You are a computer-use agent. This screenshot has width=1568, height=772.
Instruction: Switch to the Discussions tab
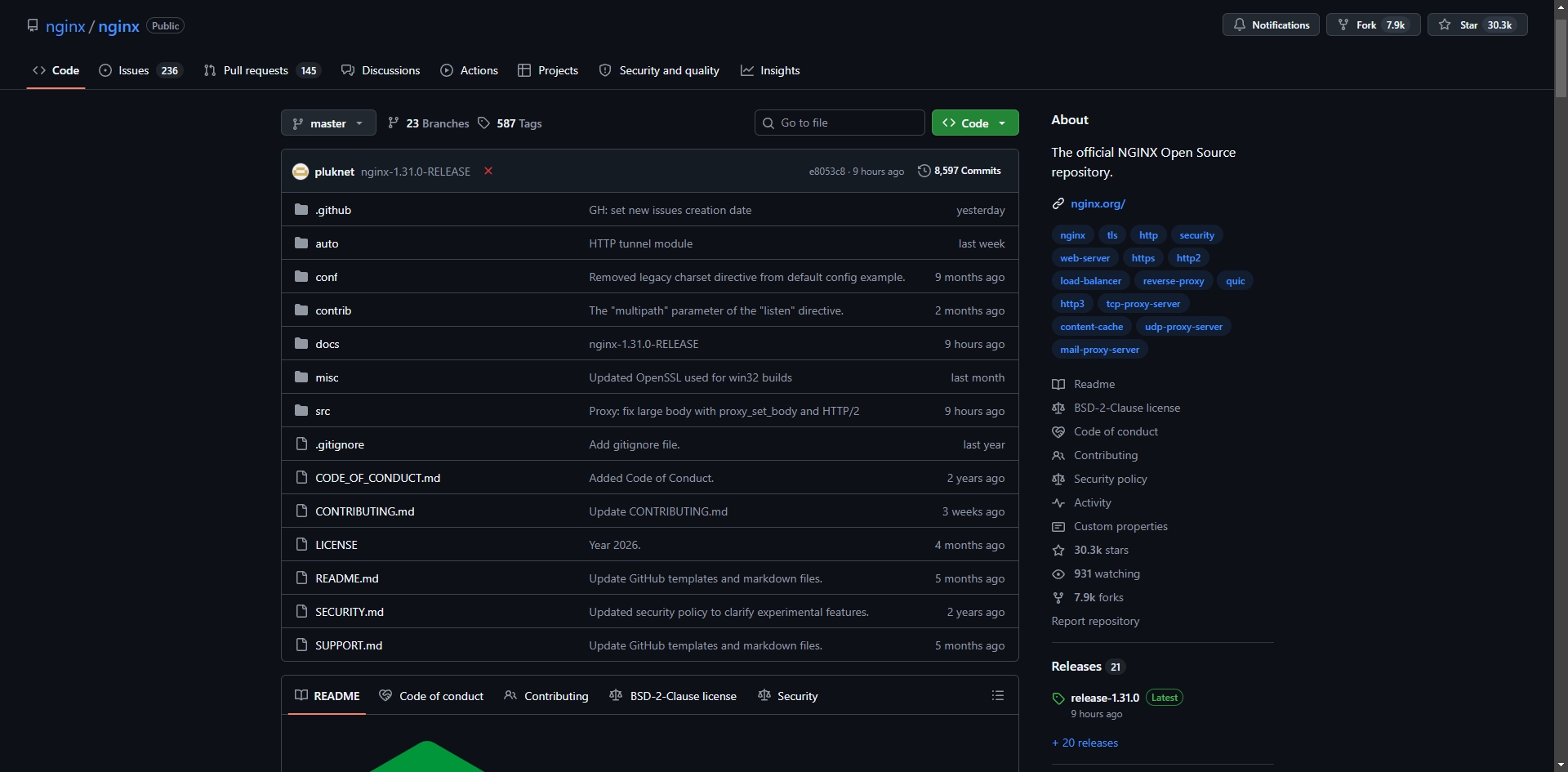click(x=381, y=71)
